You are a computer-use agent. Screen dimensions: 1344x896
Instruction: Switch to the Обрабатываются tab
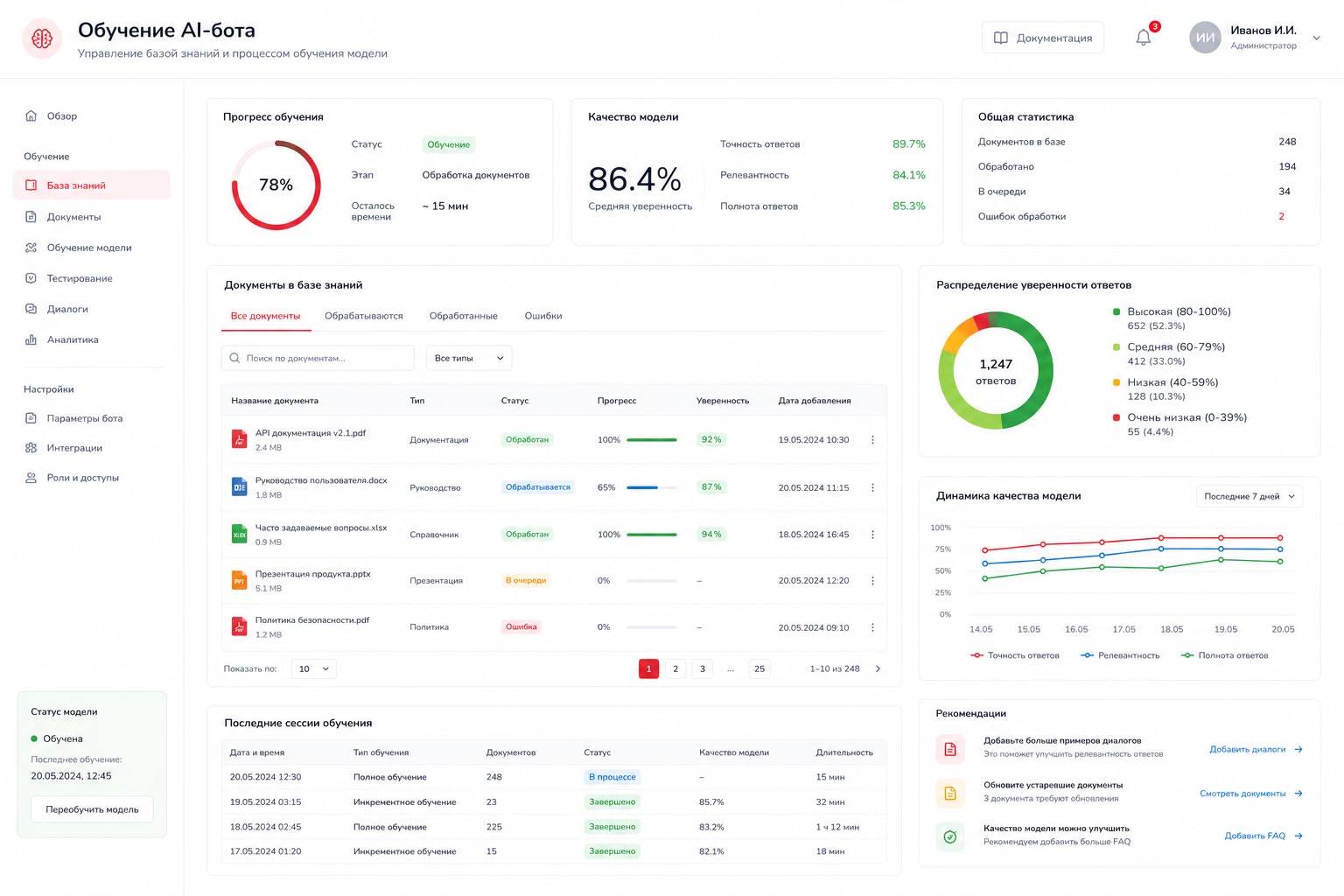tap(364, 316)
